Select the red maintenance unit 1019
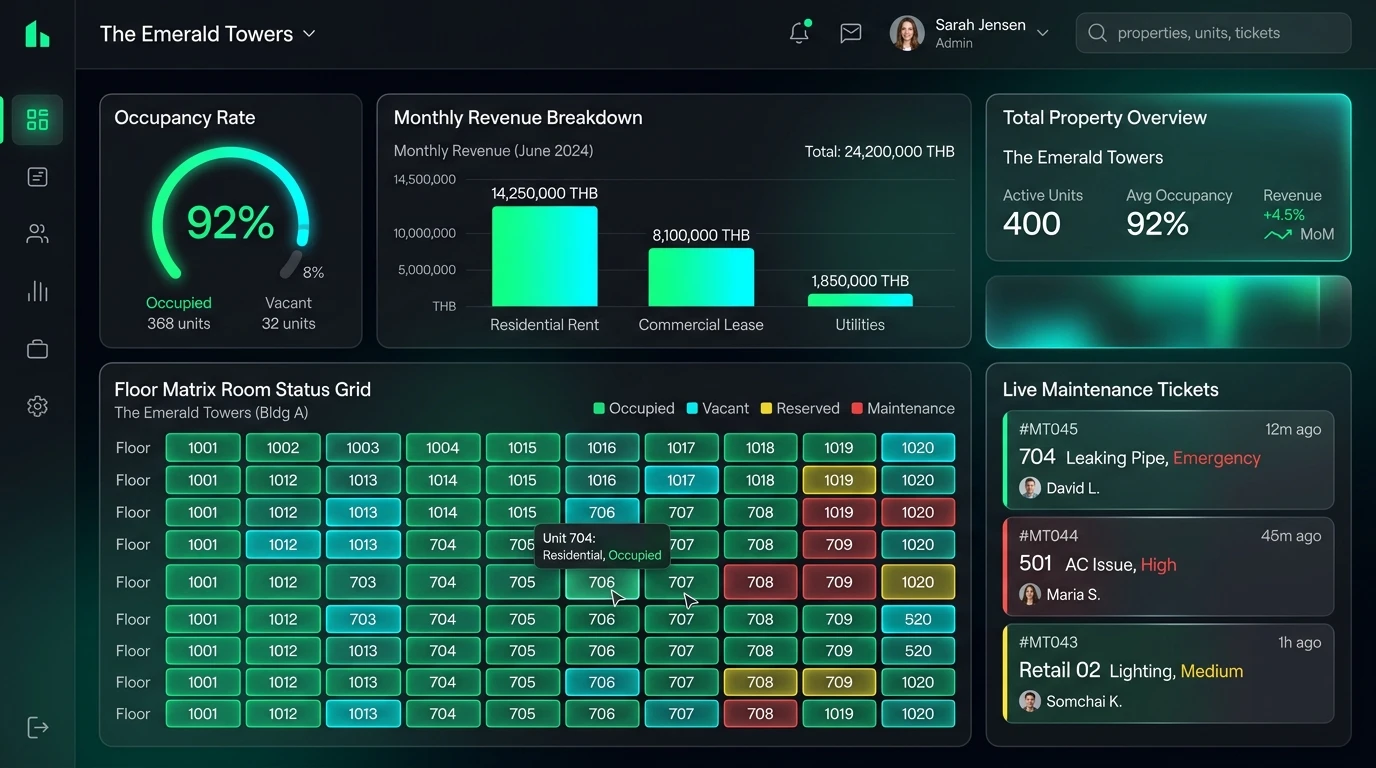 click(x=838, y=512)
